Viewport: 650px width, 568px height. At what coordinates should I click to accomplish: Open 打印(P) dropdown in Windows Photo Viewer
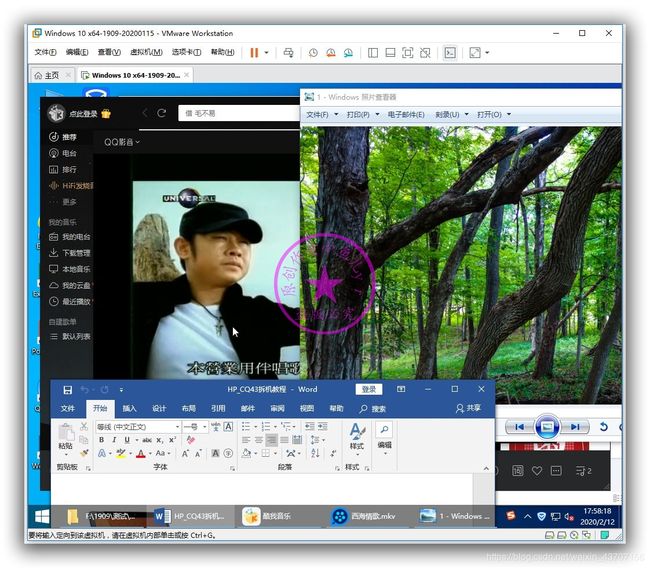click(363, 114)
